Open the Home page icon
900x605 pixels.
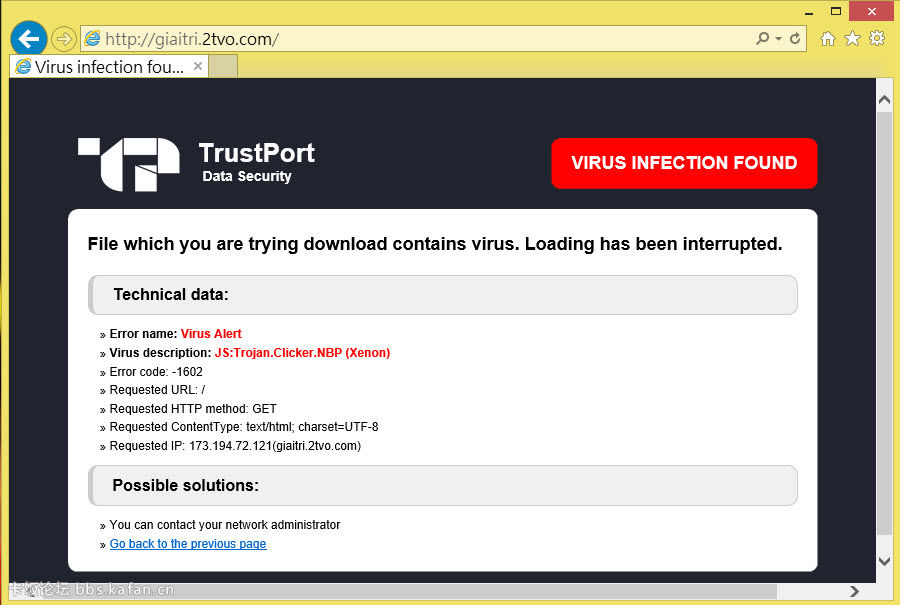[x=828, y=38]
